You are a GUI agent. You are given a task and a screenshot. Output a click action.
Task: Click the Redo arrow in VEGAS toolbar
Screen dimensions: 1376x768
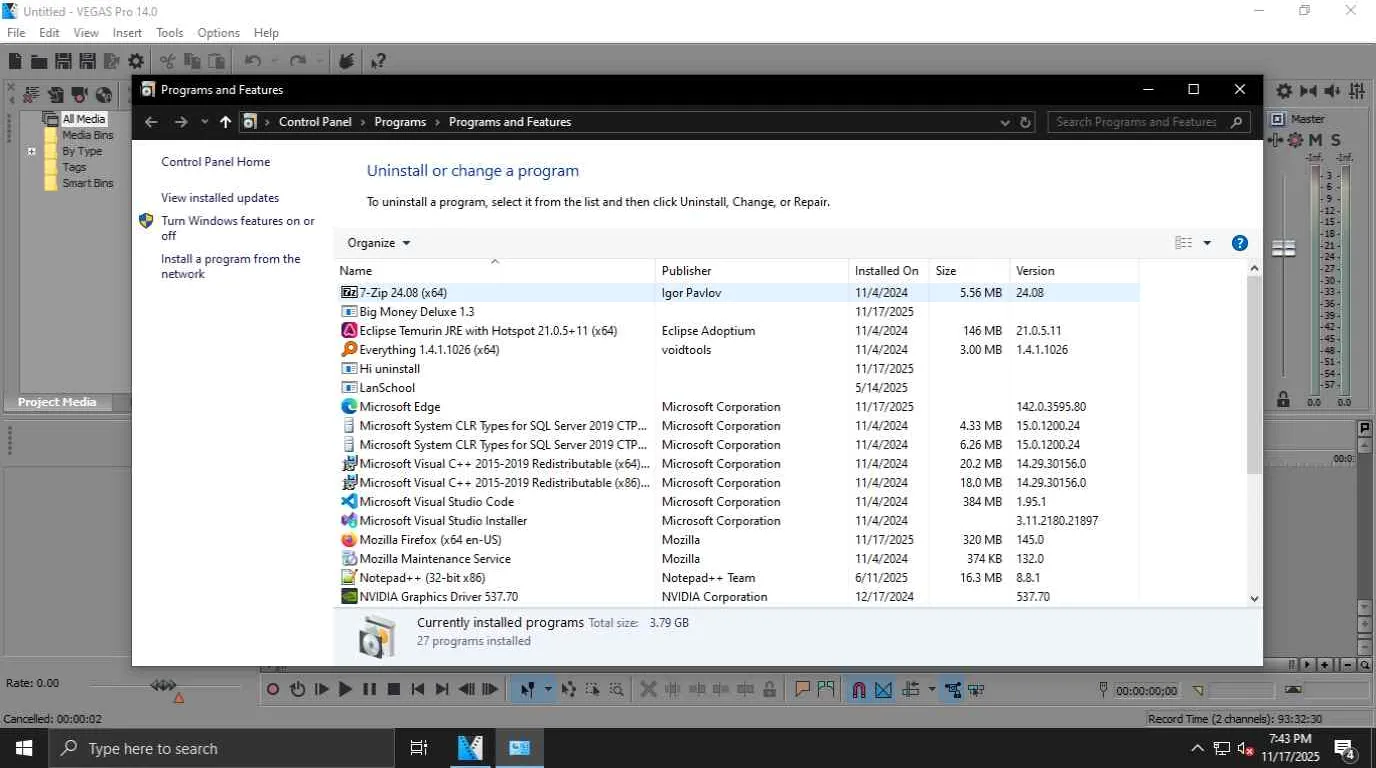point(297,62)
